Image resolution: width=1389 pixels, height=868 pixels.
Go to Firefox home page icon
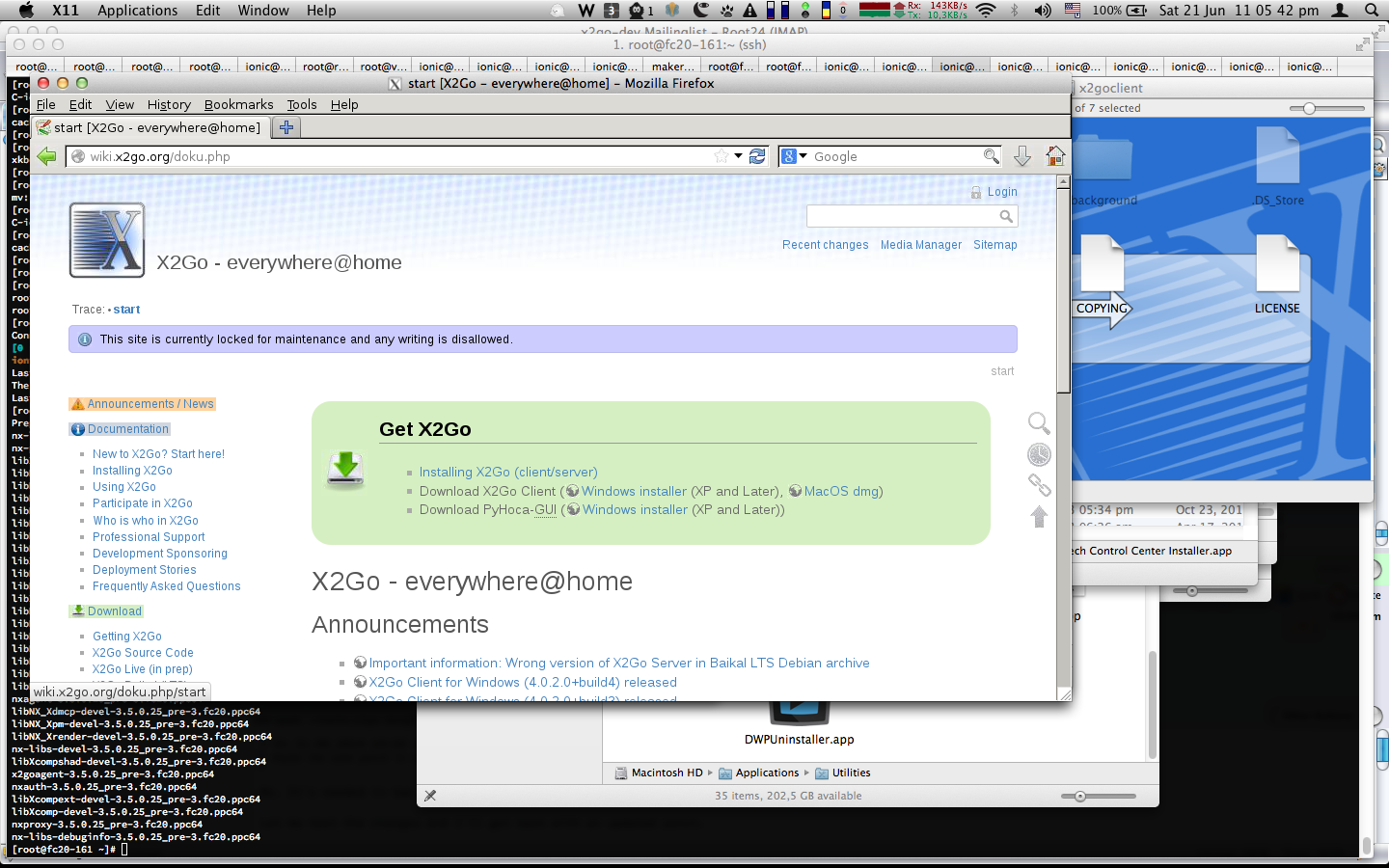(1055, 156)
